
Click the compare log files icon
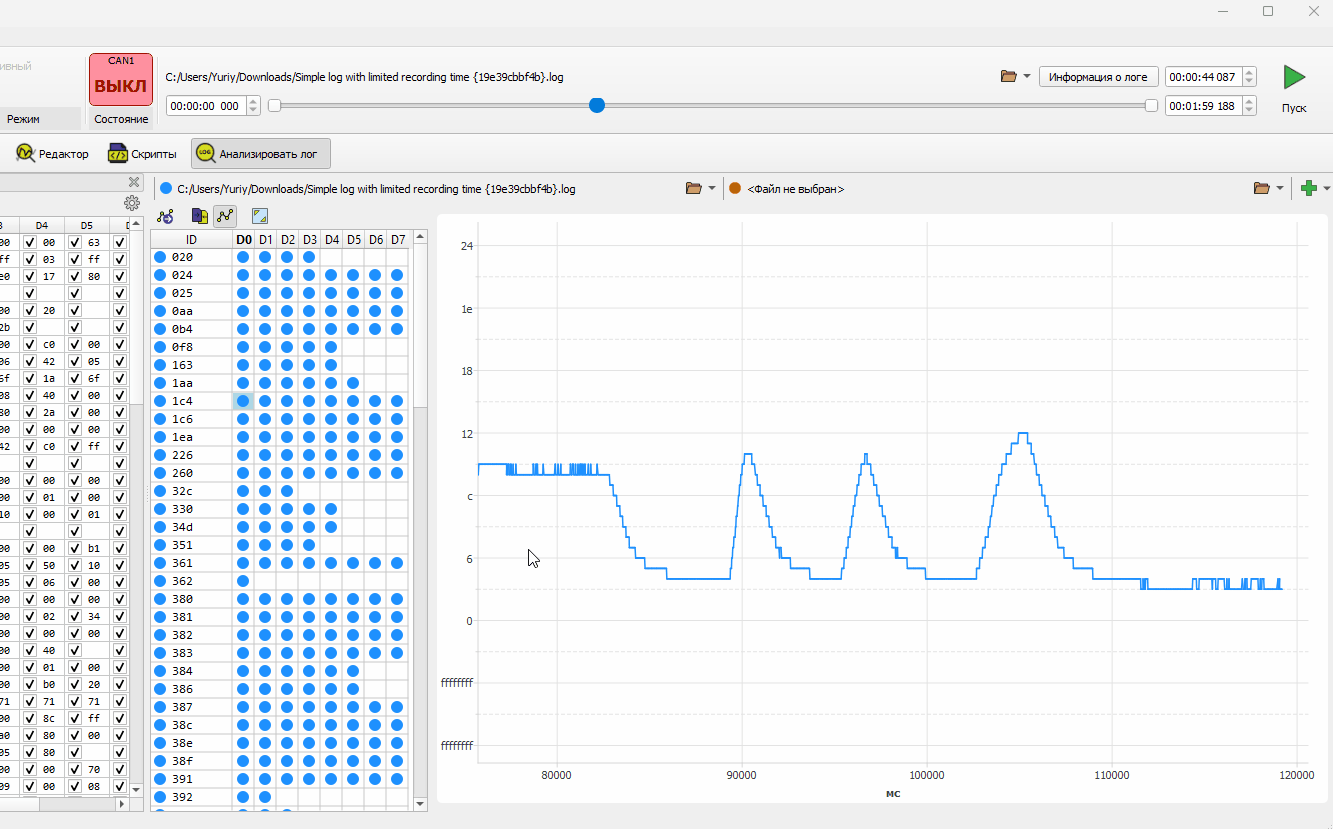(200, 215)
